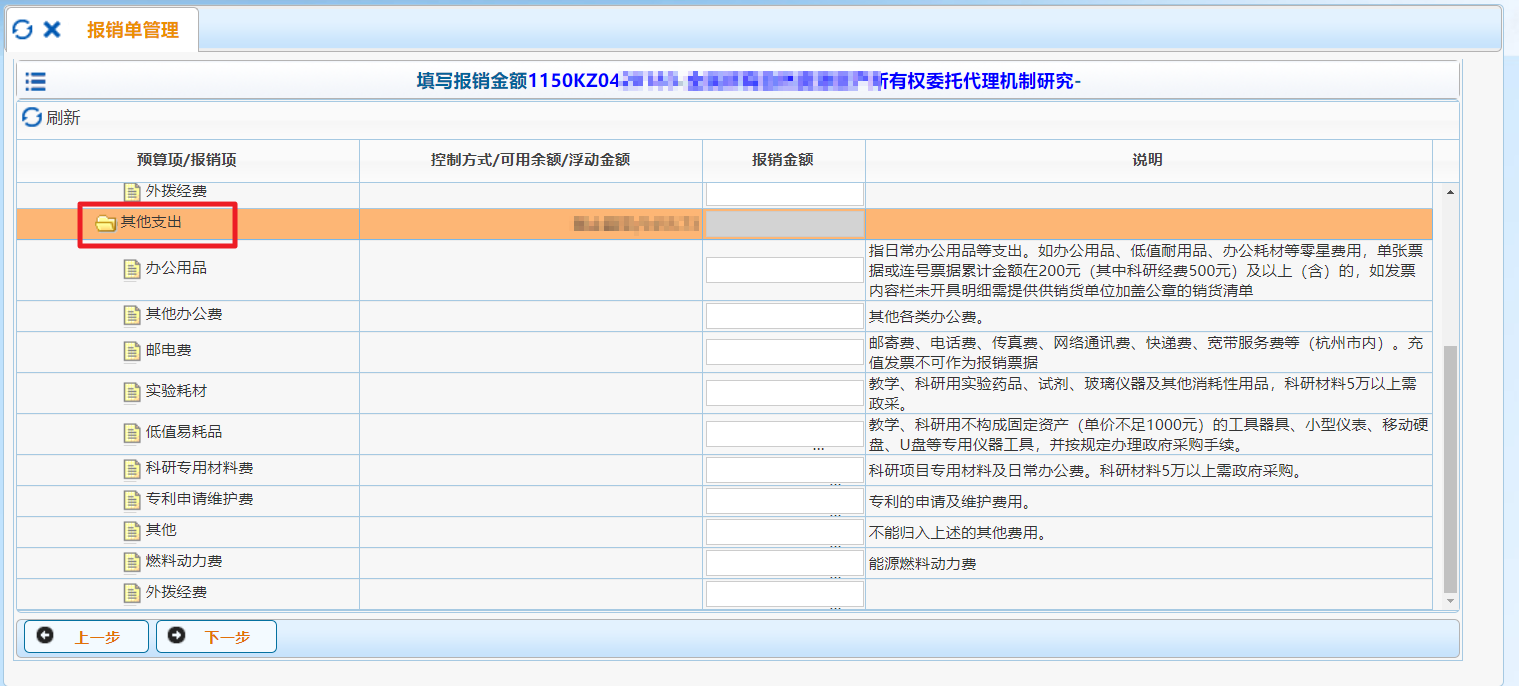This screenshot has height=686, width=1519.
Task: Select the 其他办公费 tree item
Action: [x=184, y=315]
